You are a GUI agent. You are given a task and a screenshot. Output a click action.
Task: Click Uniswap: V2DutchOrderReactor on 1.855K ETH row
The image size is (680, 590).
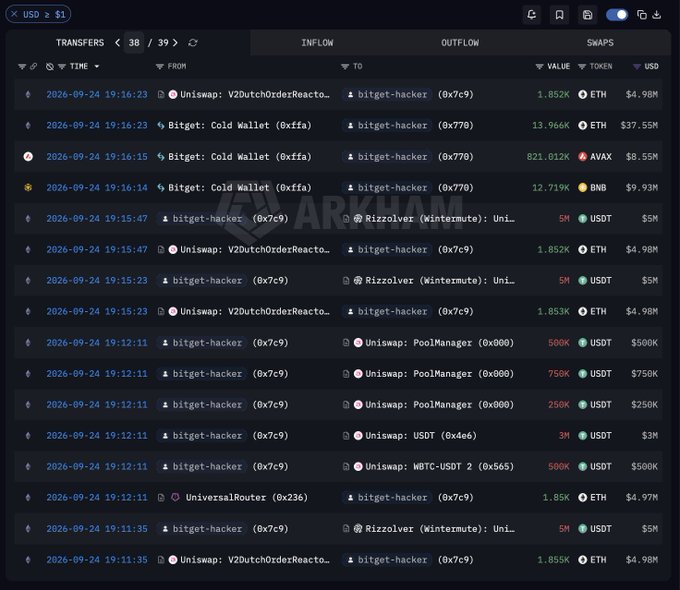pyautogui.click(x=255, y=560)
